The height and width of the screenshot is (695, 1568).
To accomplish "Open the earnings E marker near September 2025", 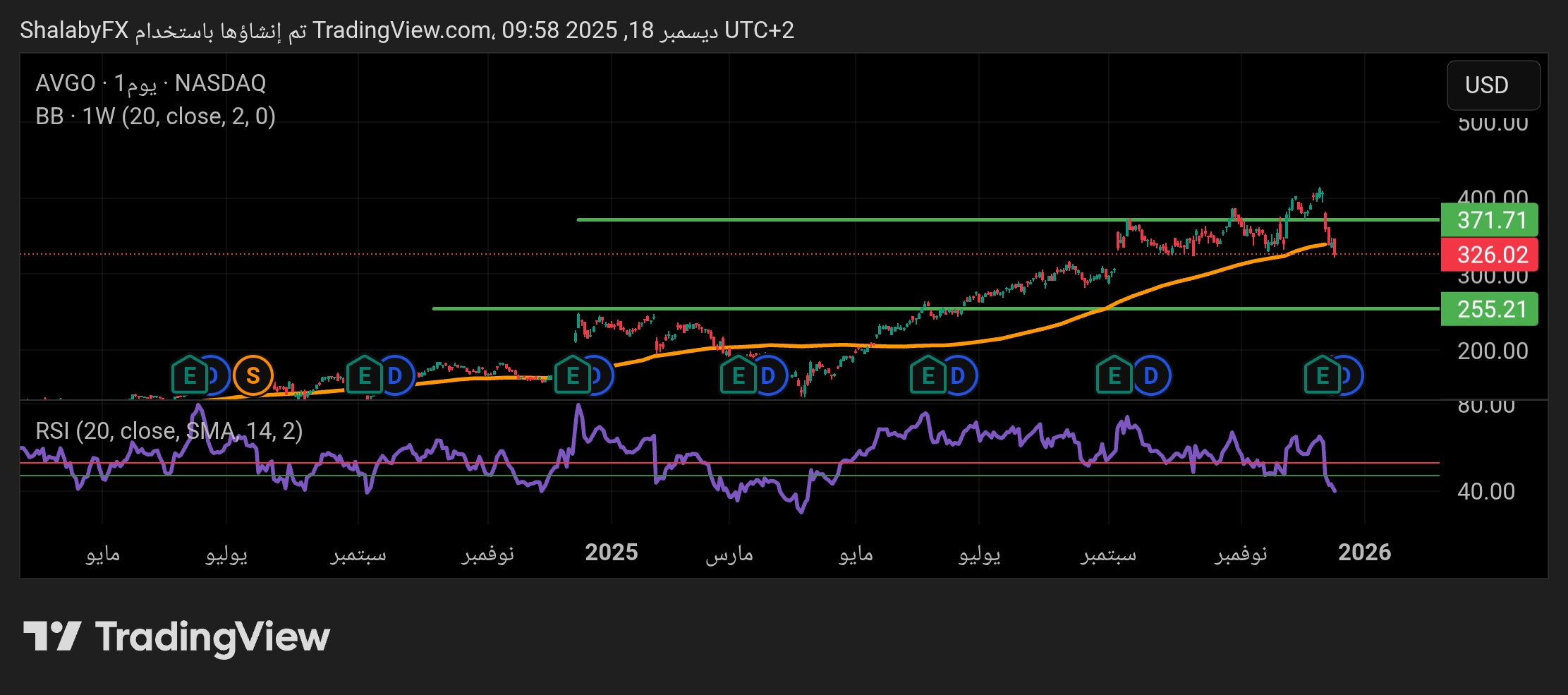I will 1114,375.
